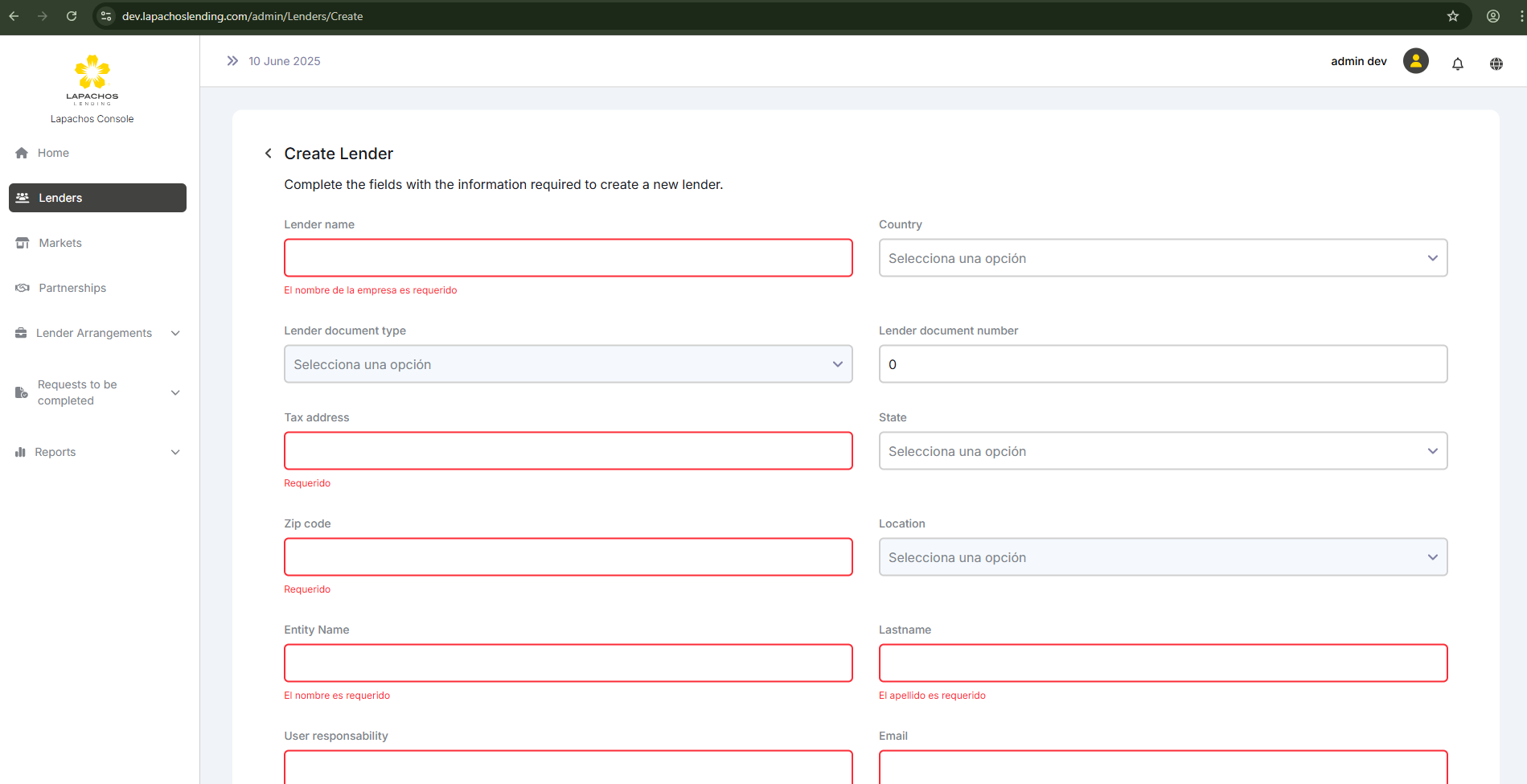Open the Location dropdown
1527x784 pixels.
pyautogui.click(x=1162, y=557)
